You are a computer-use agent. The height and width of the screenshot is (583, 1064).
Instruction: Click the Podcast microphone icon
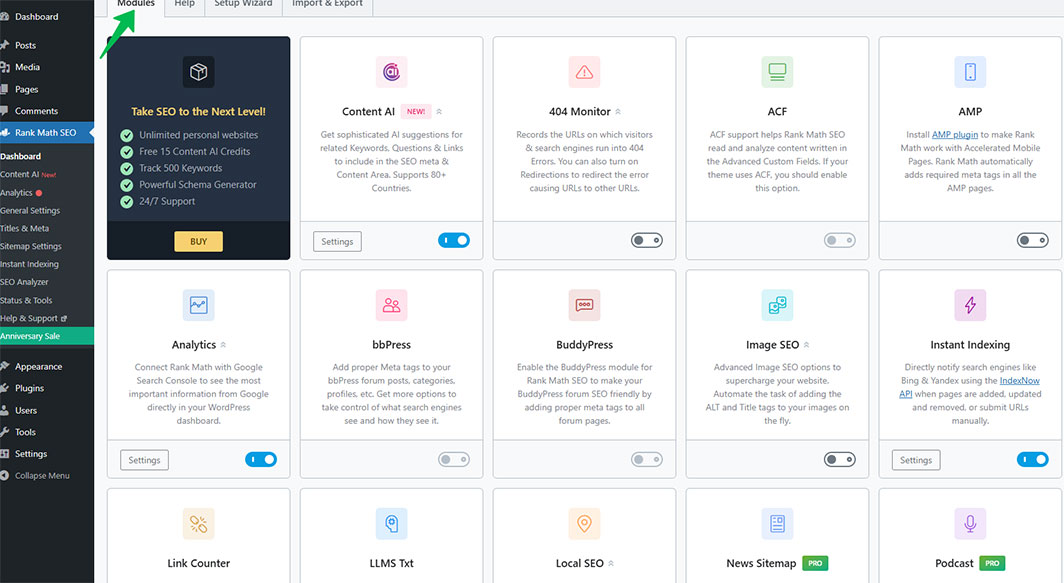pos(969,523)
